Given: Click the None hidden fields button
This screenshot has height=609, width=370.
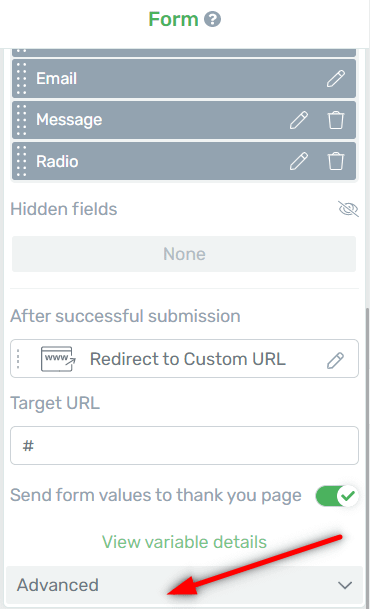Looking at the screenshot, I should tap(184, 254).
